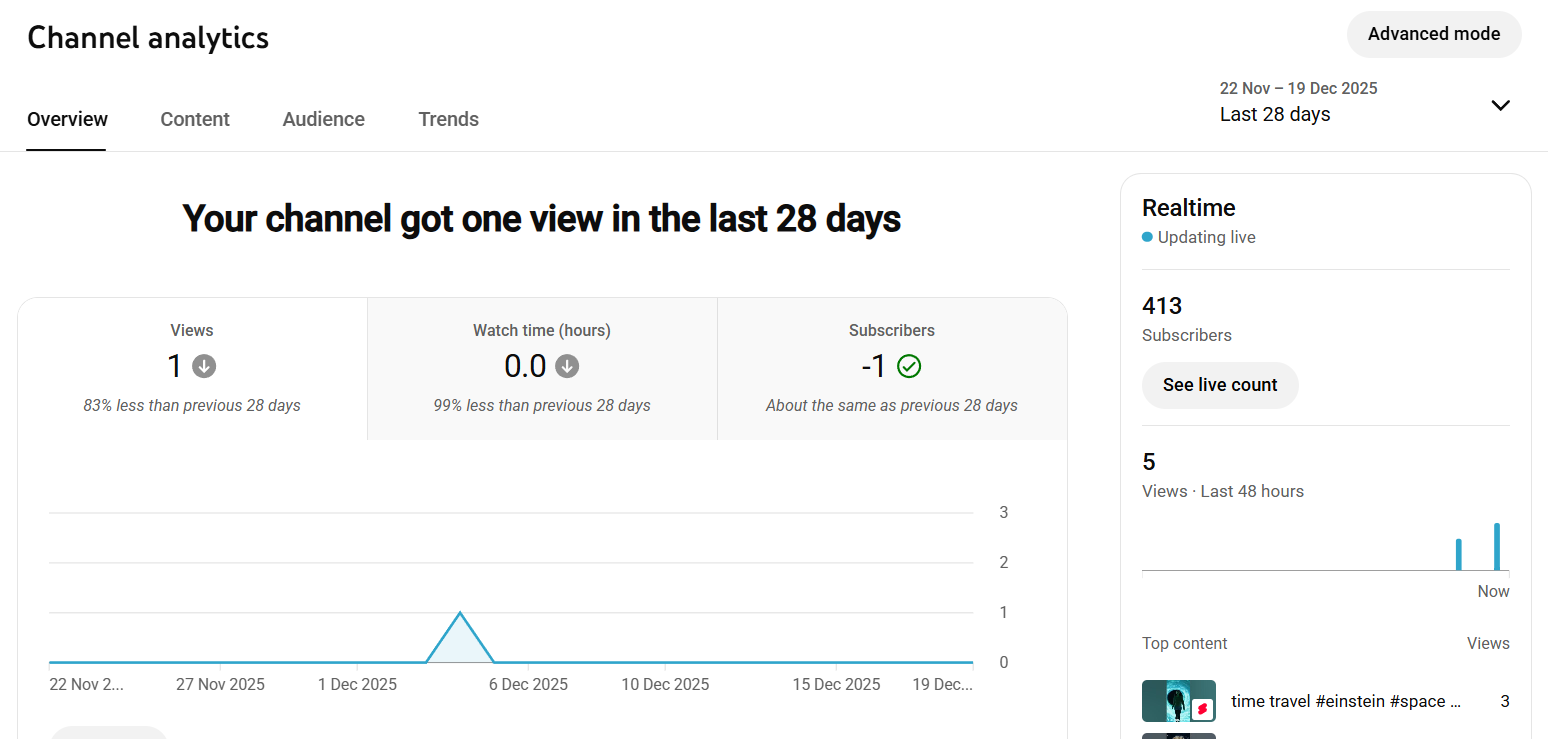1548x739 pixels.
Task: Open Advanced mode
Action: click(x=1433, y=34)
